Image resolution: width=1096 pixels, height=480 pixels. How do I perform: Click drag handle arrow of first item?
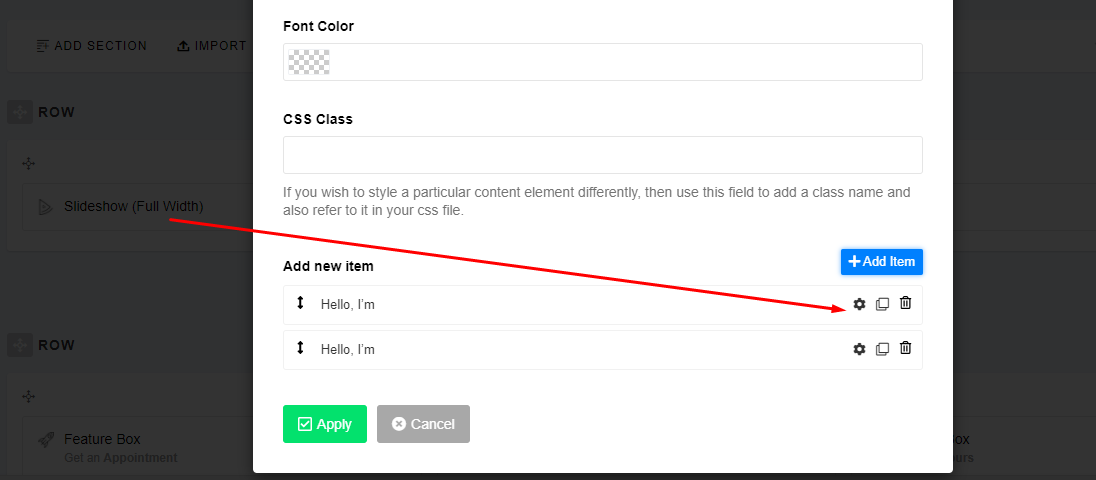300,303
